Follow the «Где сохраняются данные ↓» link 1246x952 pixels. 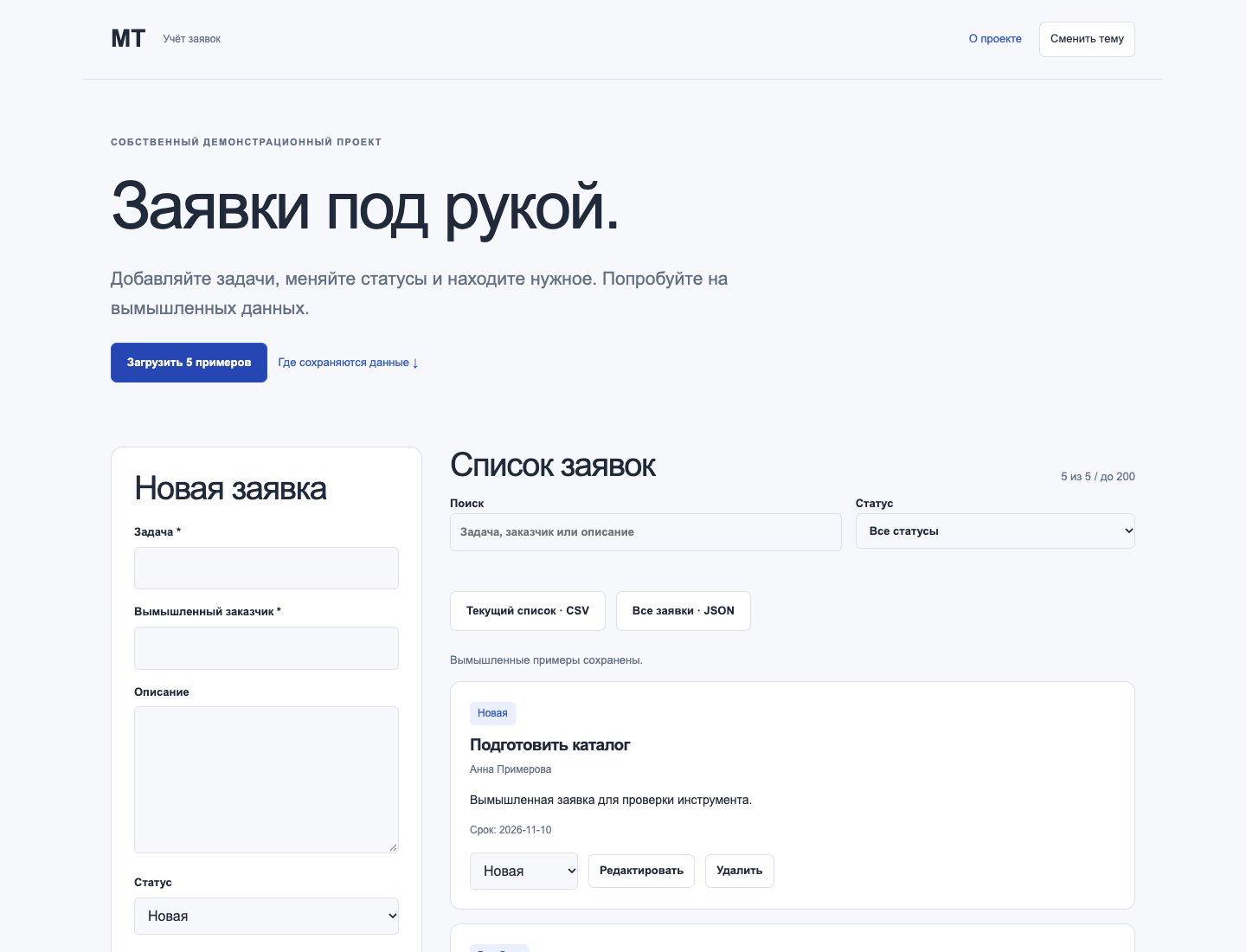click(348, 363)
